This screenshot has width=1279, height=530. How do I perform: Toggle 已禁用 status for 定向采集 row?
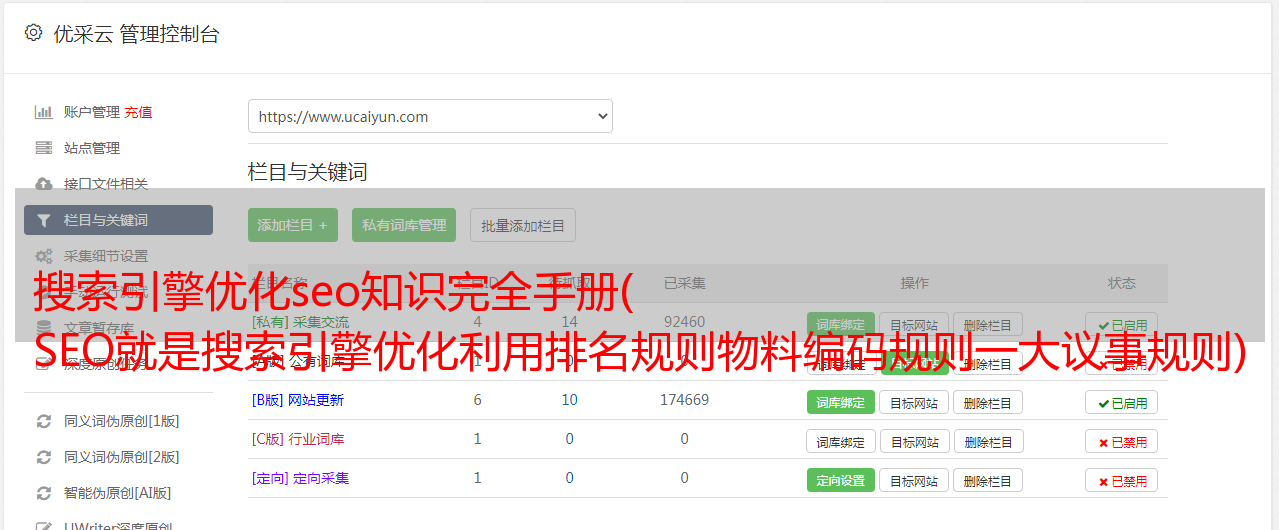1122,480
